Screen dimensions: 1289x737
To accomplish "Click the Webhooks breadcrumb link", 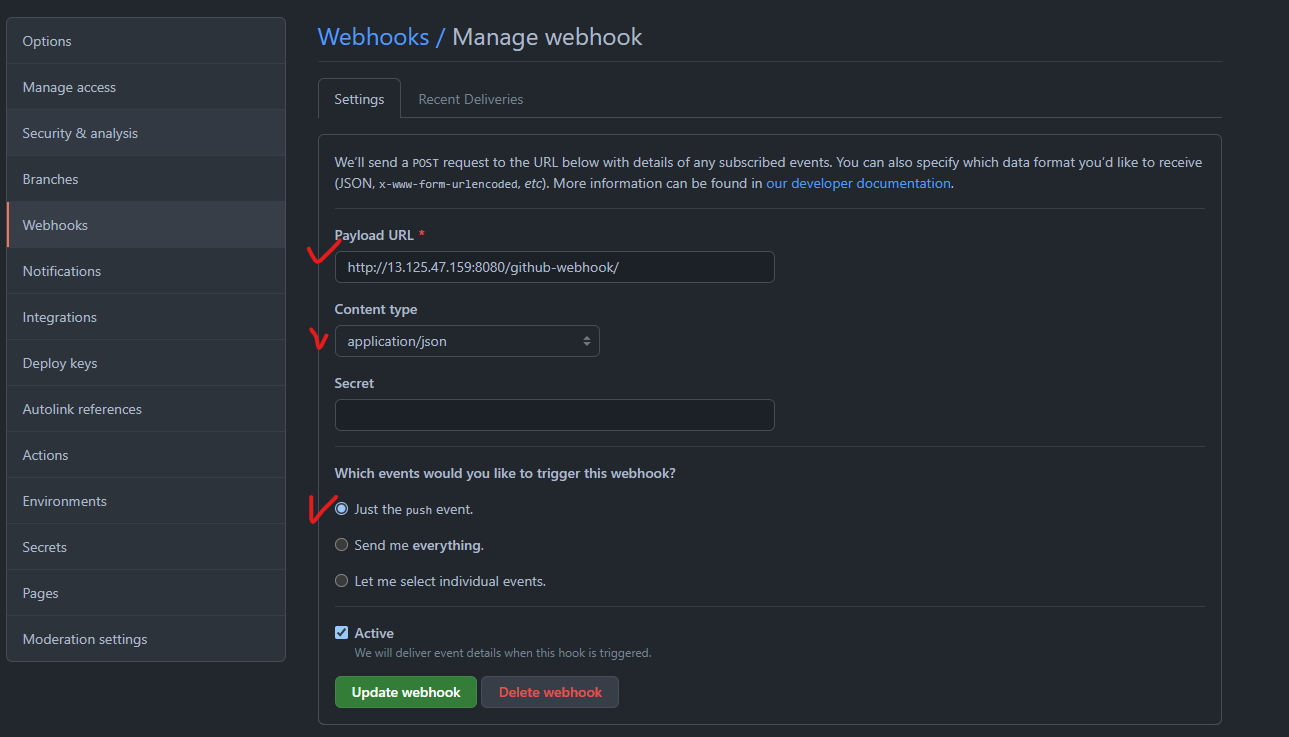I will 373,37.
